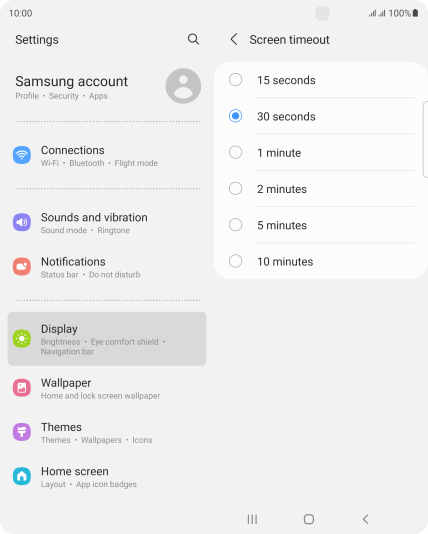Tap the Home screen house icon
Image resolution: width=428 pixels, height=534 pixels.
(22, 476)
